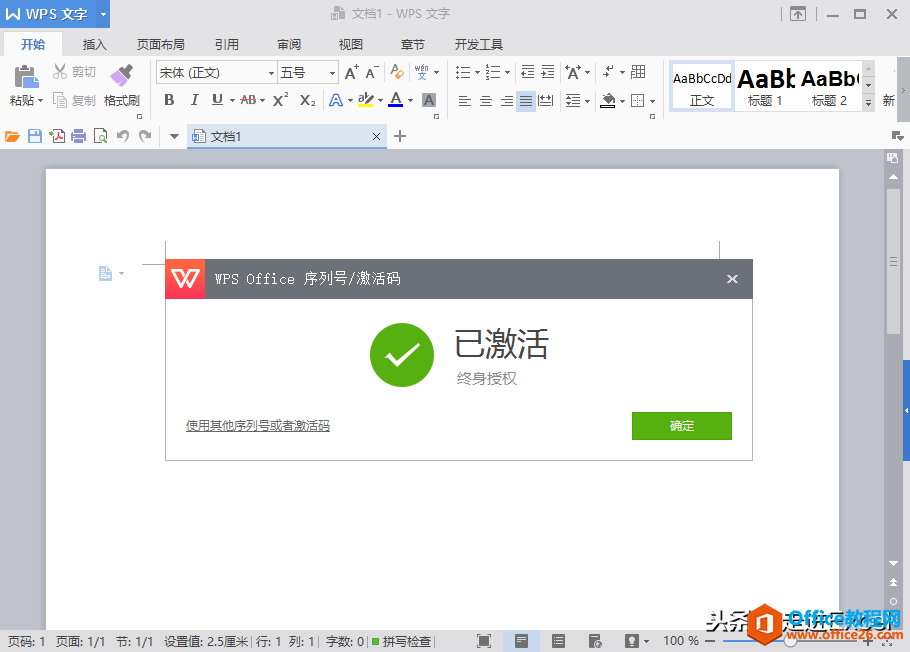The height and width of the screenshot is (652, 910).
Task: Switch to full screen view in status bar
Action: 484,641
